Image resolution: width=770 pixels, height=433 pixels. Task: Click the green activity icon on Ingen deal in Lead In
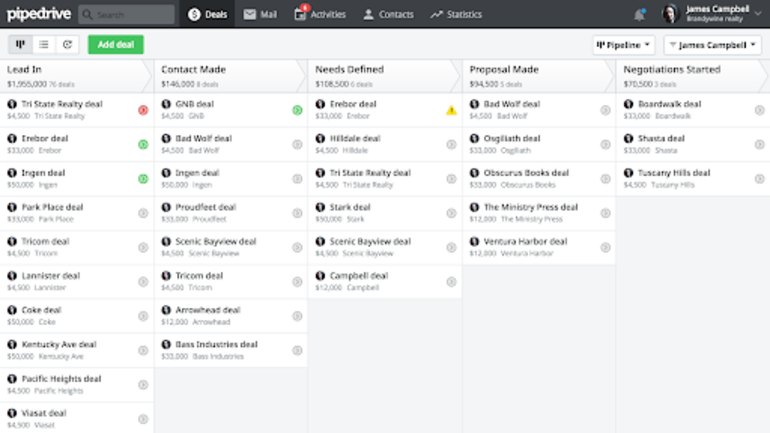(x=143, y=179)
